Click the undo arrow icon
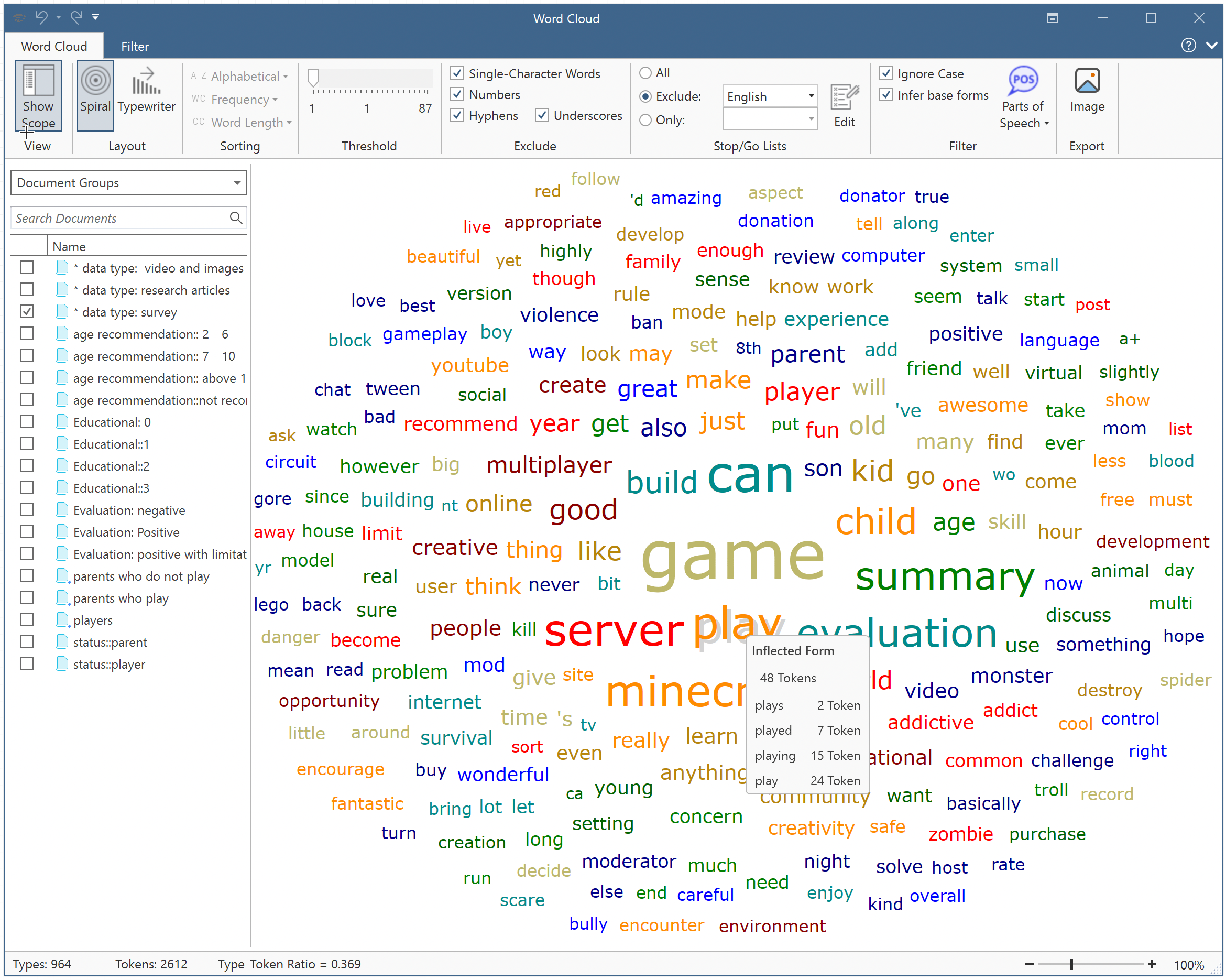This screenshot has height=980, width=1226. 41,17
